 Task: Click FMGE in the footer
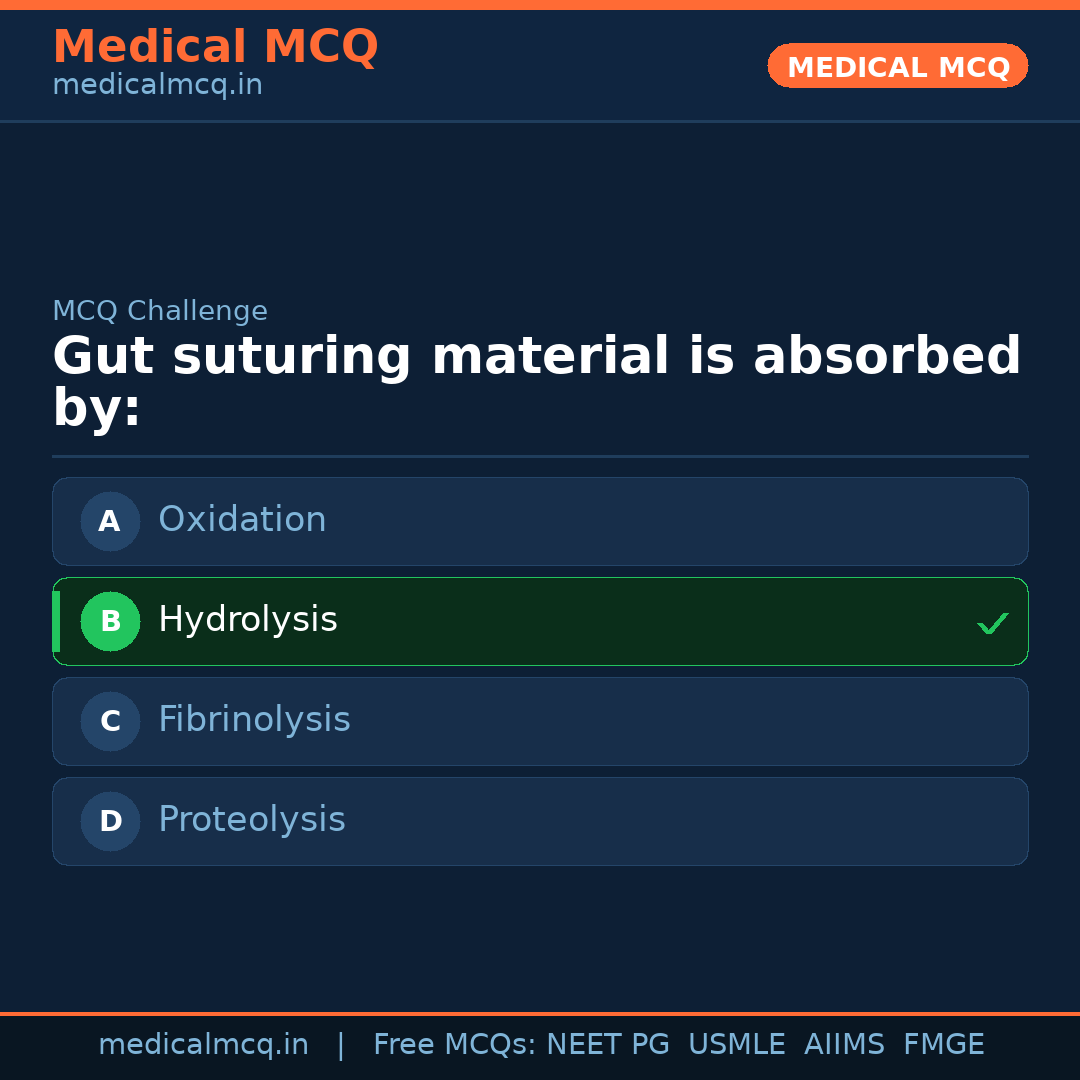tap(943, 1045)
